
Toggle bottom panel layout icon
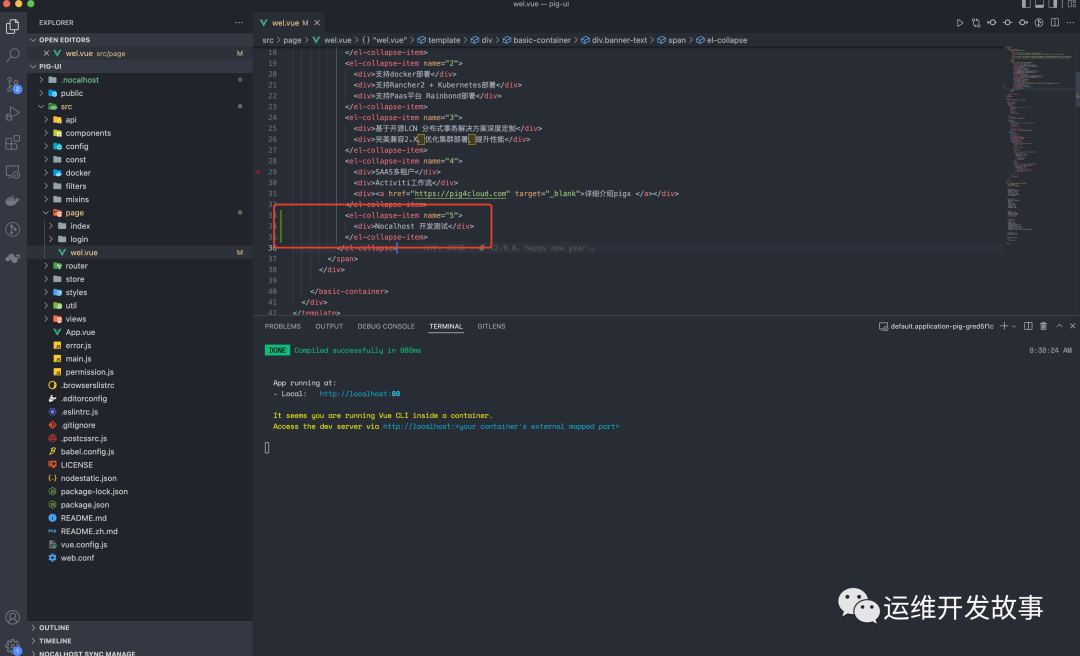1039,4
